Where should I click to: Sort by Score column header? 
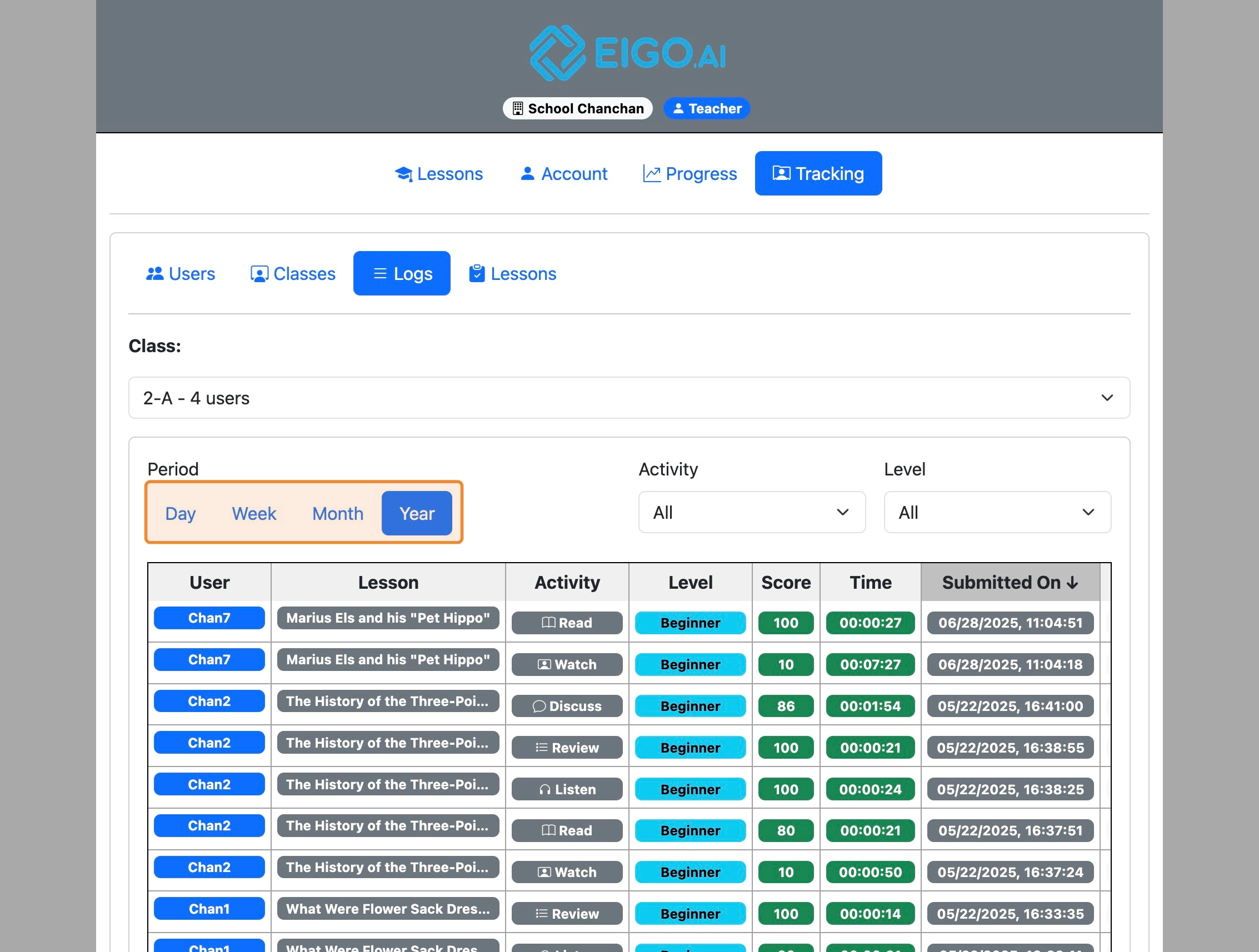786,583
